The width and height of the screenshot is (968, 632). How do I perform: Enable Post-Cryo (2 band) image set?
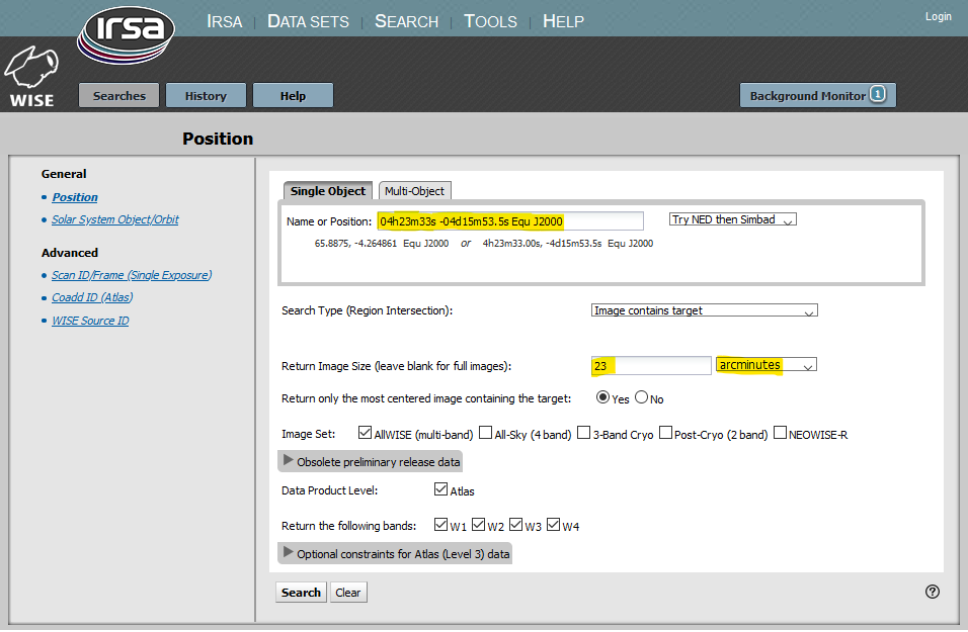pos(665,433)
